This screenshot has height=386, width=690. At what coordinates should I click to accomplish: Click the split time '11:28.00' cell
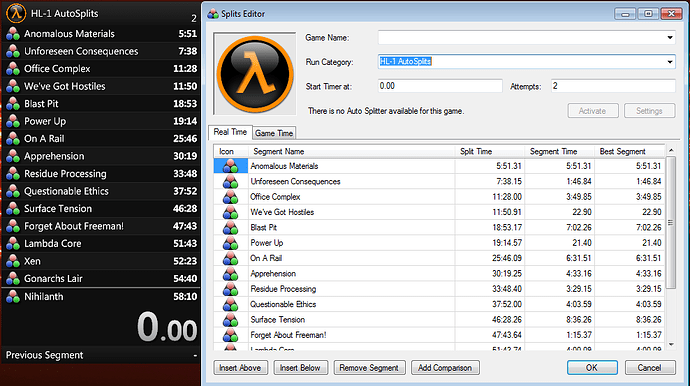[x=490, y=197]
